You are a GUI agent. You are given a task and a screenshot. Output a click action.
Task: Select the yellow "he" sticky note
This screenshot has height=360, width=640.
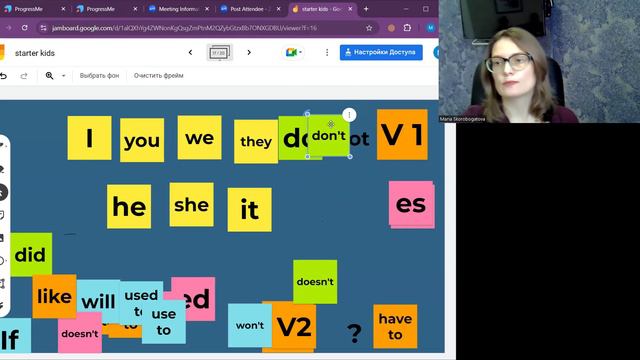coord(129,206)
